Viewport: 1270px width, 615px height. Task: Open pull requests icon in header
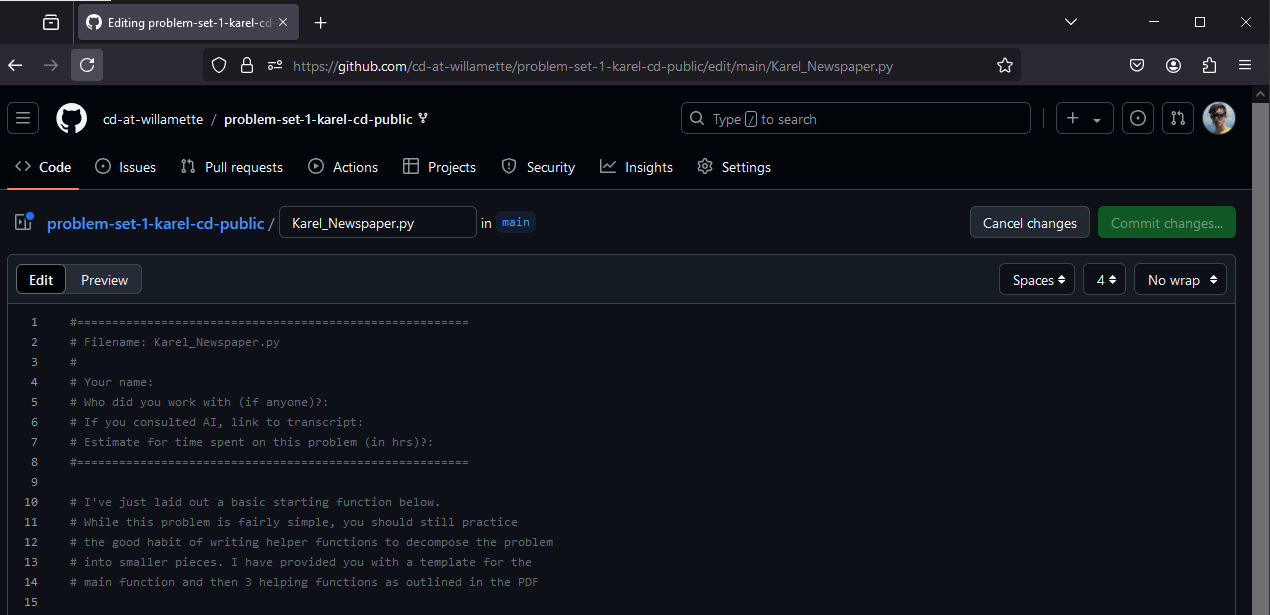pyautogui.click(x=1177, y=118)
